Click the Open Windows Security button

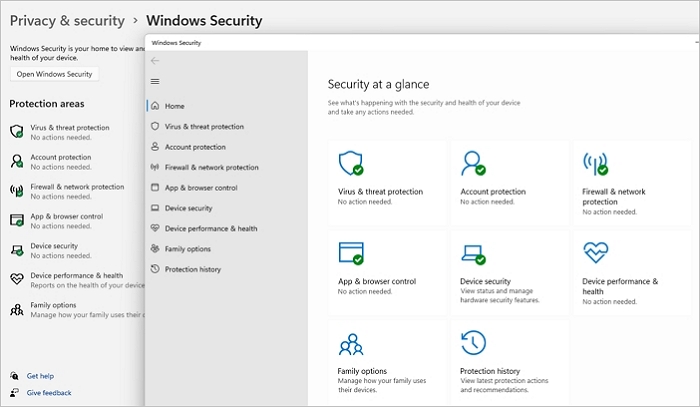click(x=54, y=74)
